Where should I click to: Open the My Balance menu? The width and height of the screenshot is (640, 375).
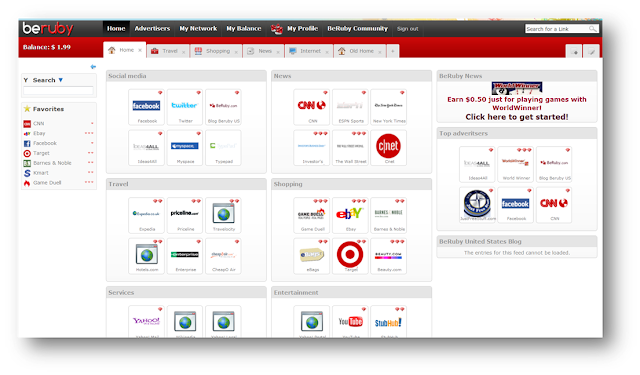(244, 29)
